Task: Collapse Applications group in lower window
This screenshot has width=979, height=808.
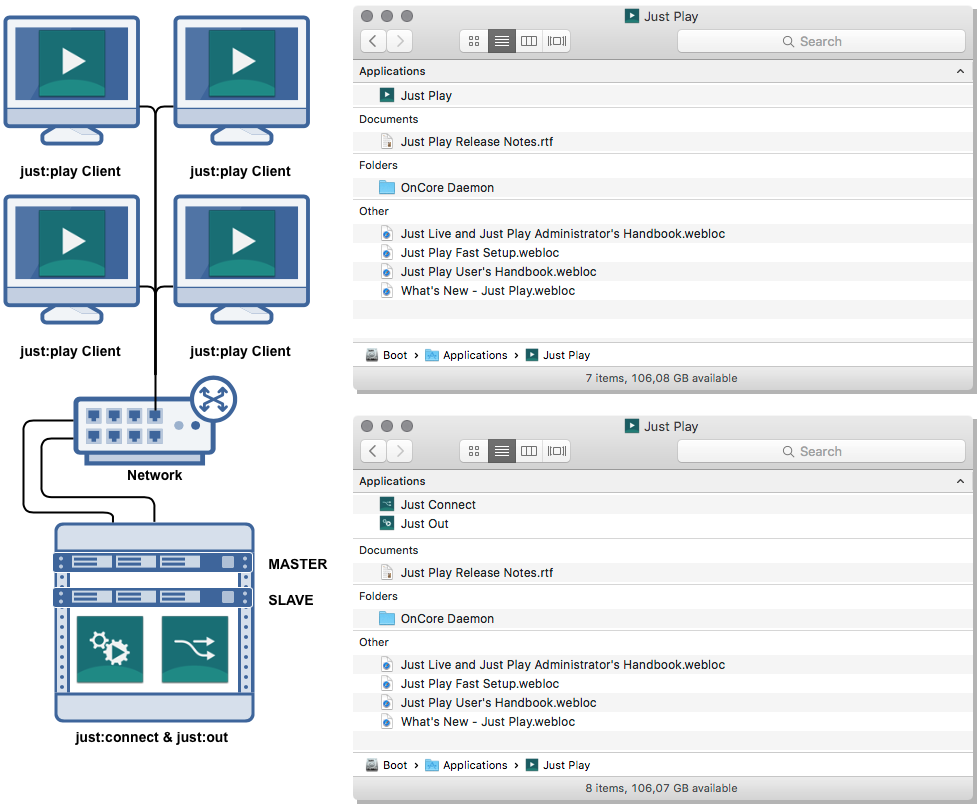Action: pyautogui.click(x=960, y=481)
